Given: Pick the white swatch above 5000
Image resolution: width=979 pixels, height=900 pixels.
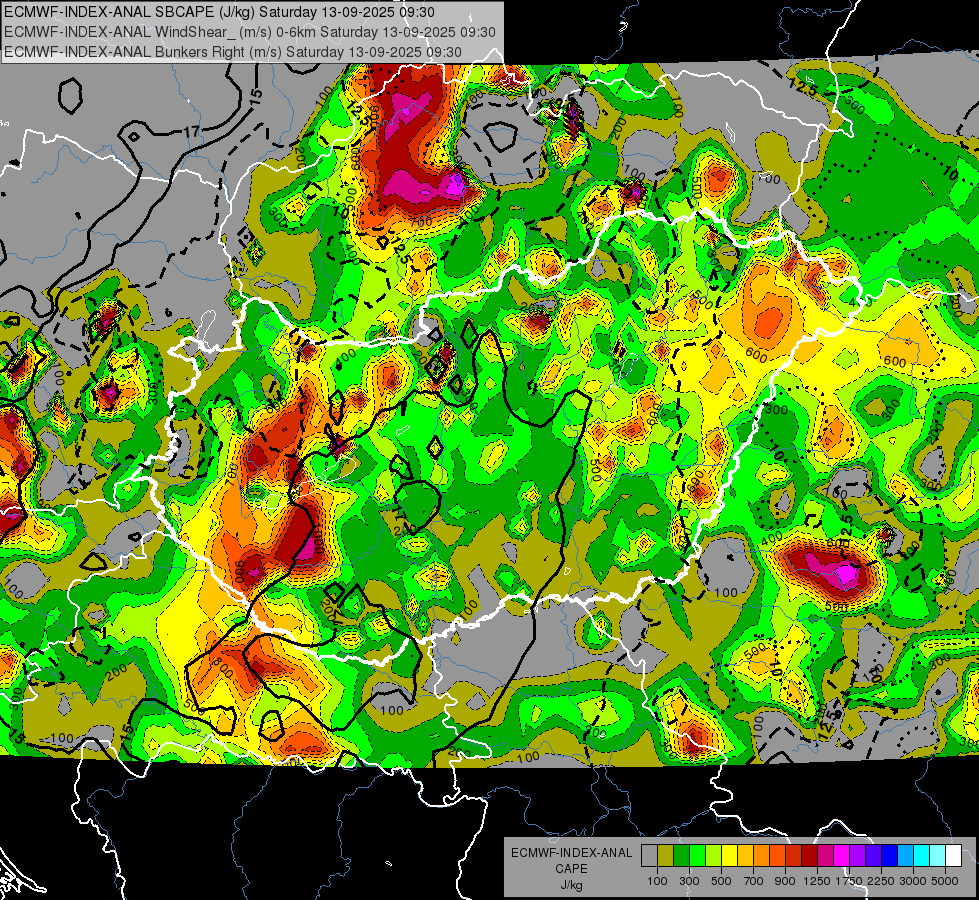Looking at the screenshot, I should (x=954, y=855).
